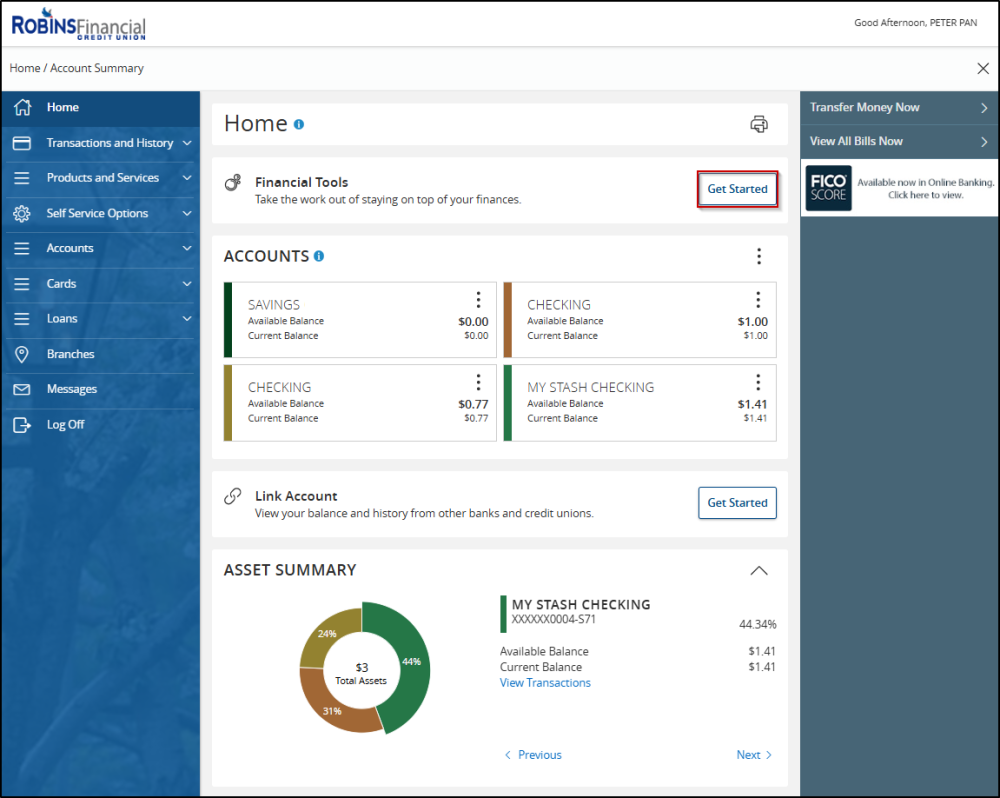
Task: Click Get Started for Financial Tools
Action: pyautogui.click(x=737, y=188)
